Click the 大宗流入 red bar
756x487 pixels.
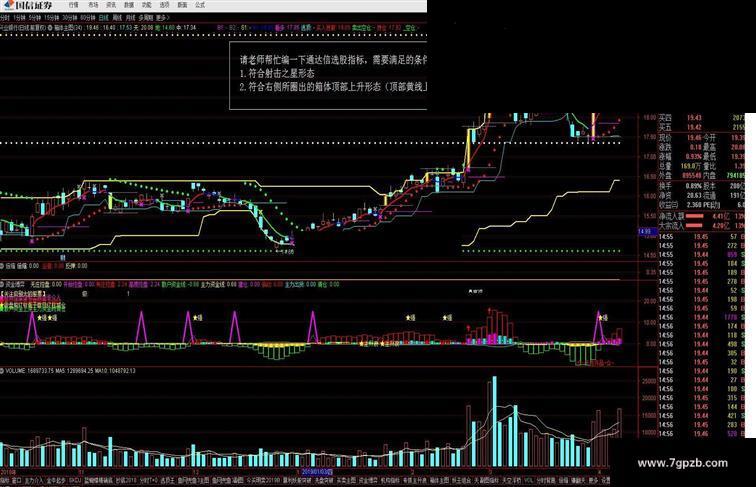point(694,225)
